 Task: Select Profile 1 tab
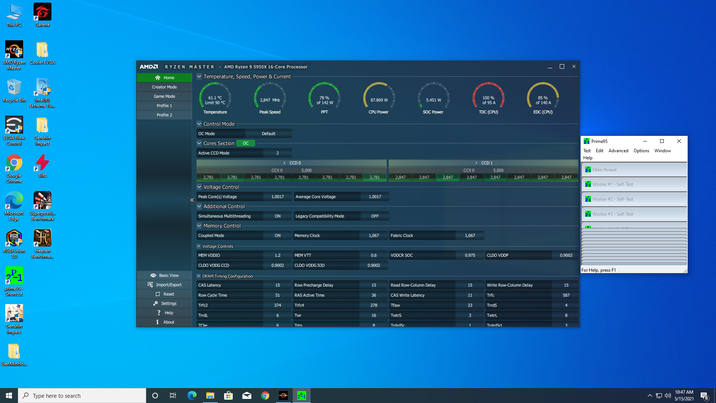click(164, 106)
